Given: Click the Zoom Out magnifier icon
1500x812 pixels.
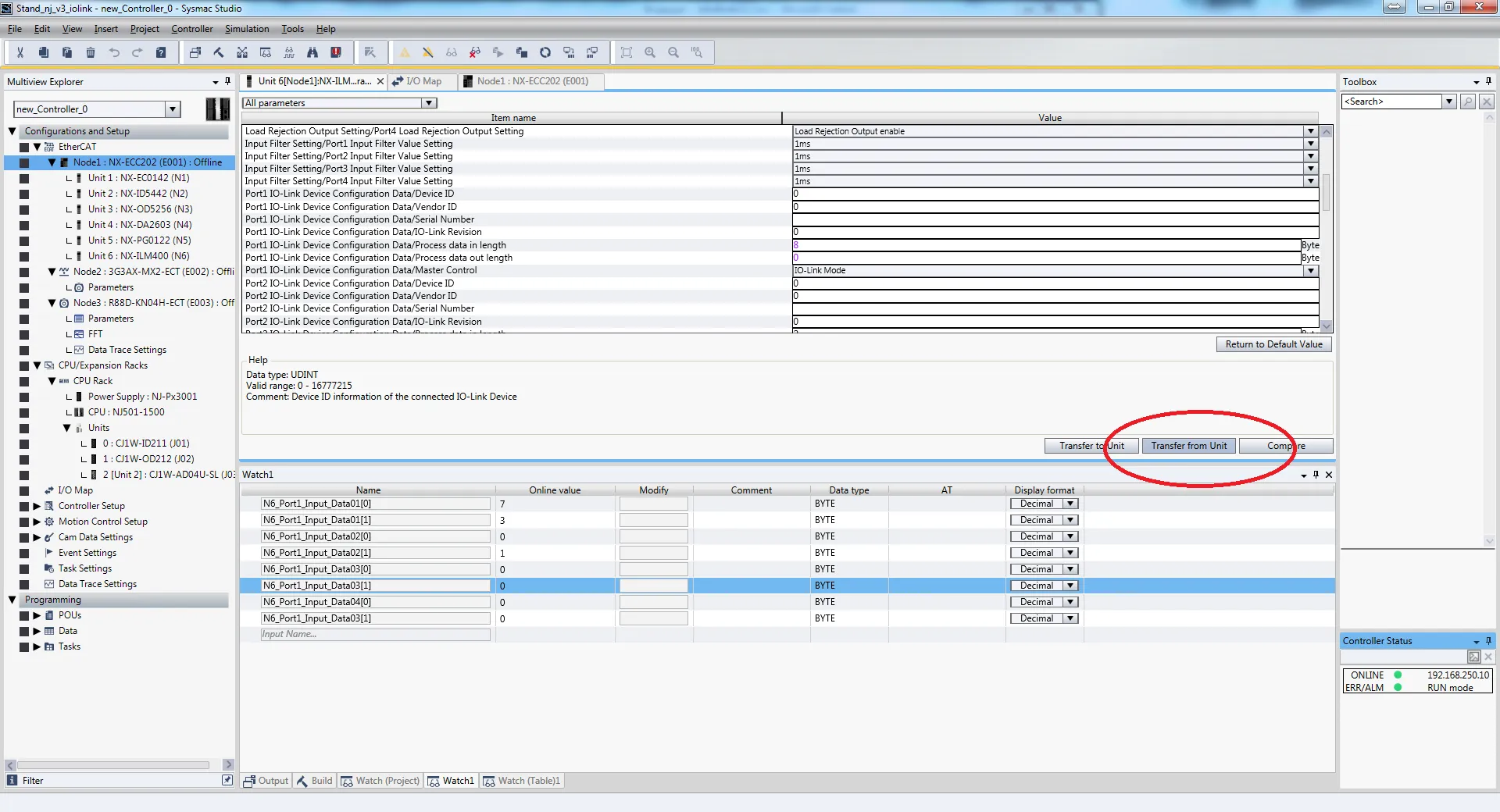Looking at the screenshot, I should (x=673, y=52).
